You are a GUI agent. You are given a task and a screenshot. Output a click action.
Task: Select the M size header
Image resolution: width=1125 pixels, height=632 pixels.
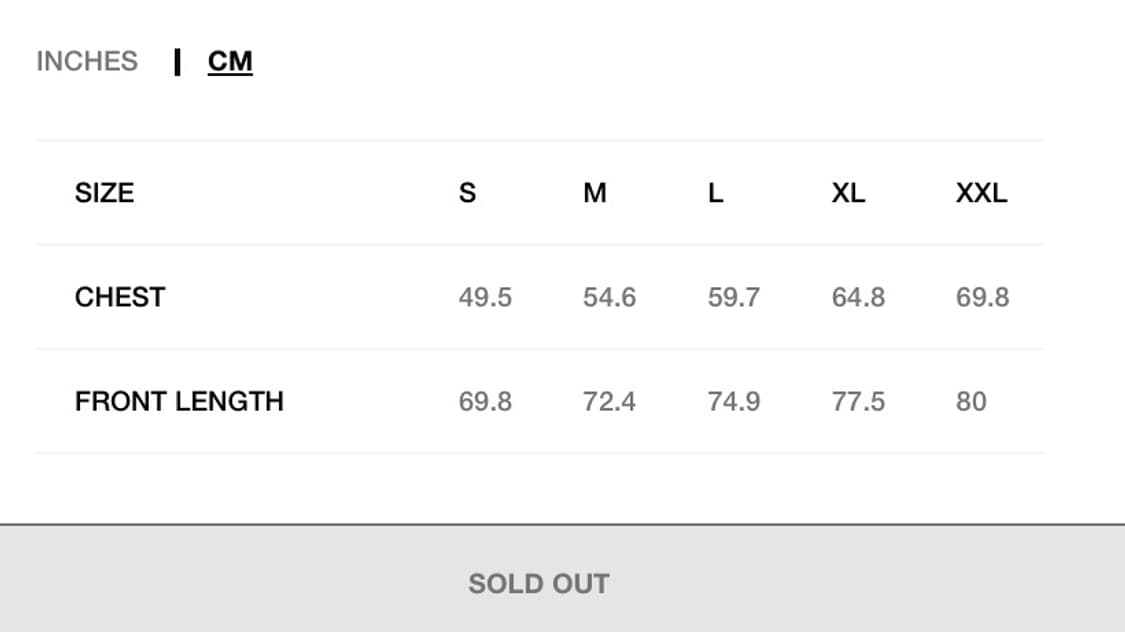tap(595, 193)
